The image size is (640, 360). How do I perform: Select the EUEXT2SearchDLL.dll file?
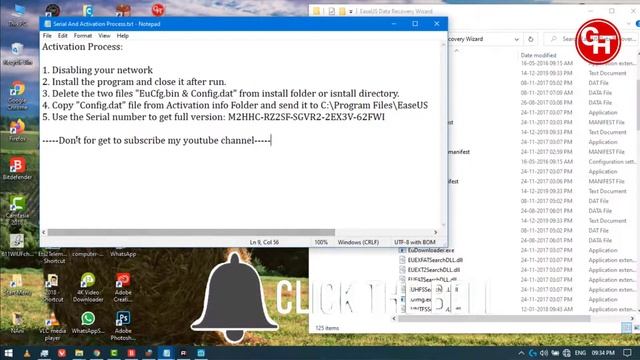(x=433, y=270)
